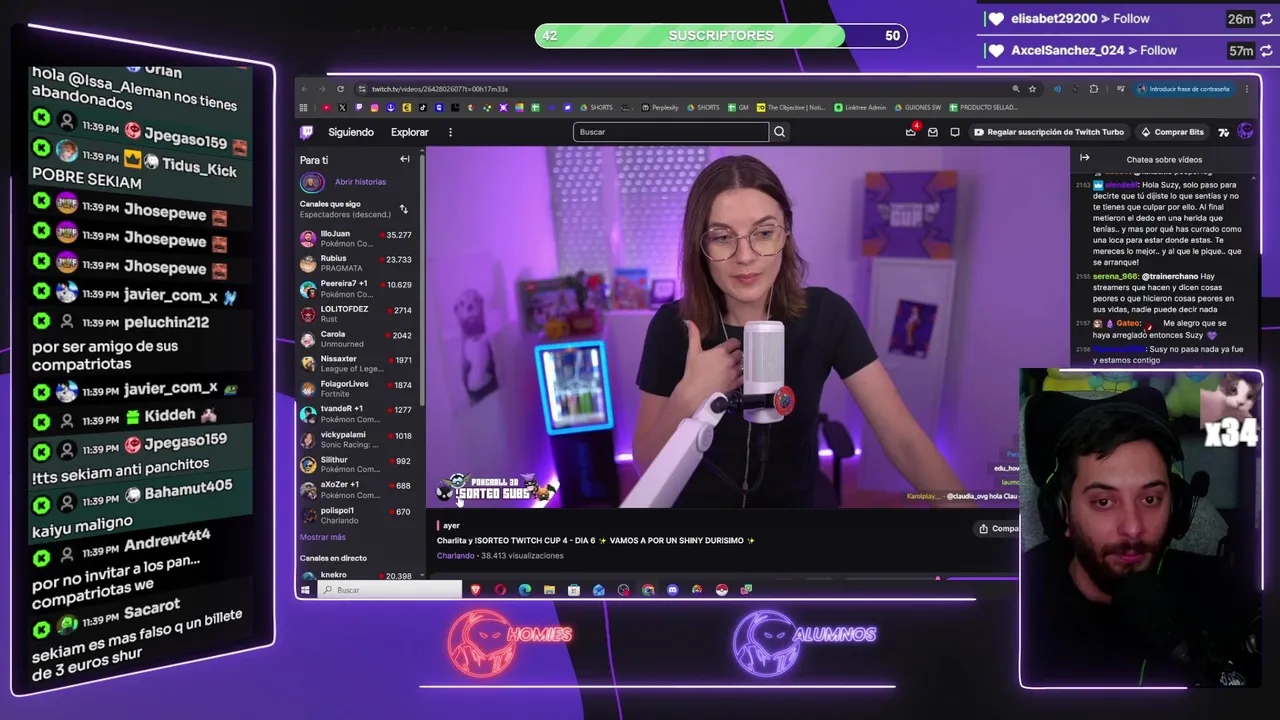The image size is (1280, 720).
Task: Open the Twitch three-dot more menu
Action: click(450, 132)
